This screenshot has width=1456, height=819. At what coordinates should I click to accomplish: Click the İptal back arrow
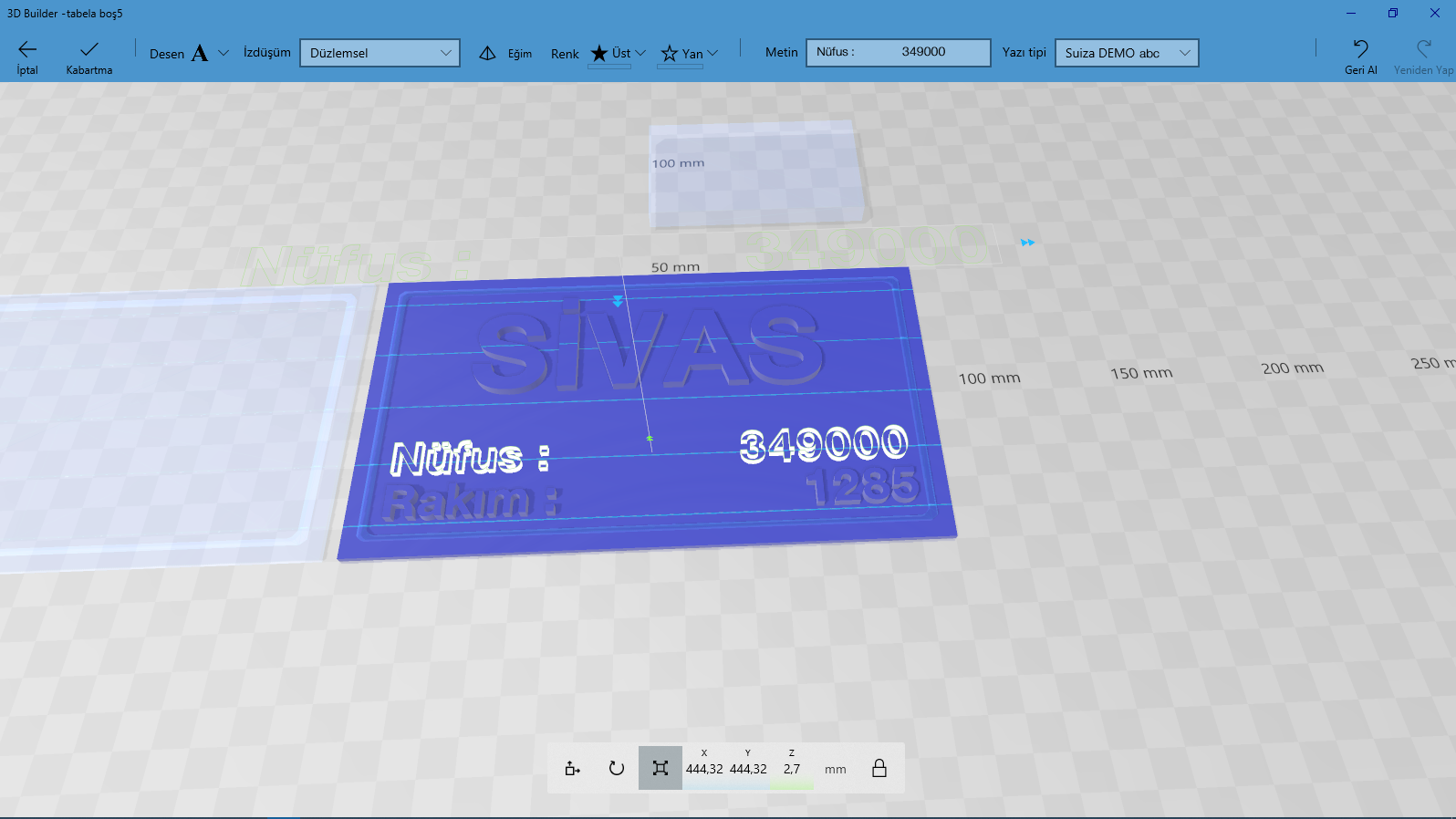(x=27, y=49)
